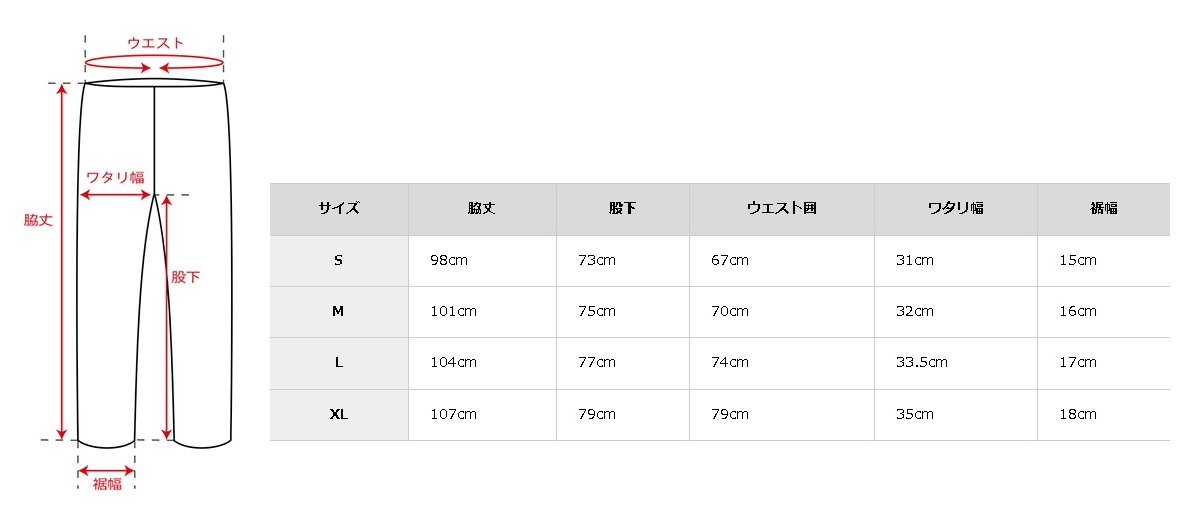Click the 股下 label on the diagram
1191x519 pixels.
pyautogui.click(x=185, y=277)
